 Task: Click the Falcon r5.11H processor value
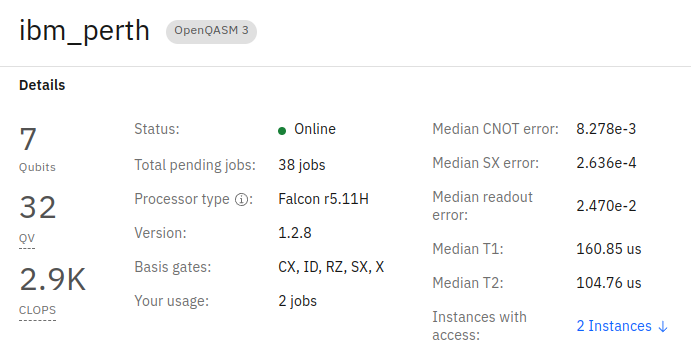tap(323, 199)
